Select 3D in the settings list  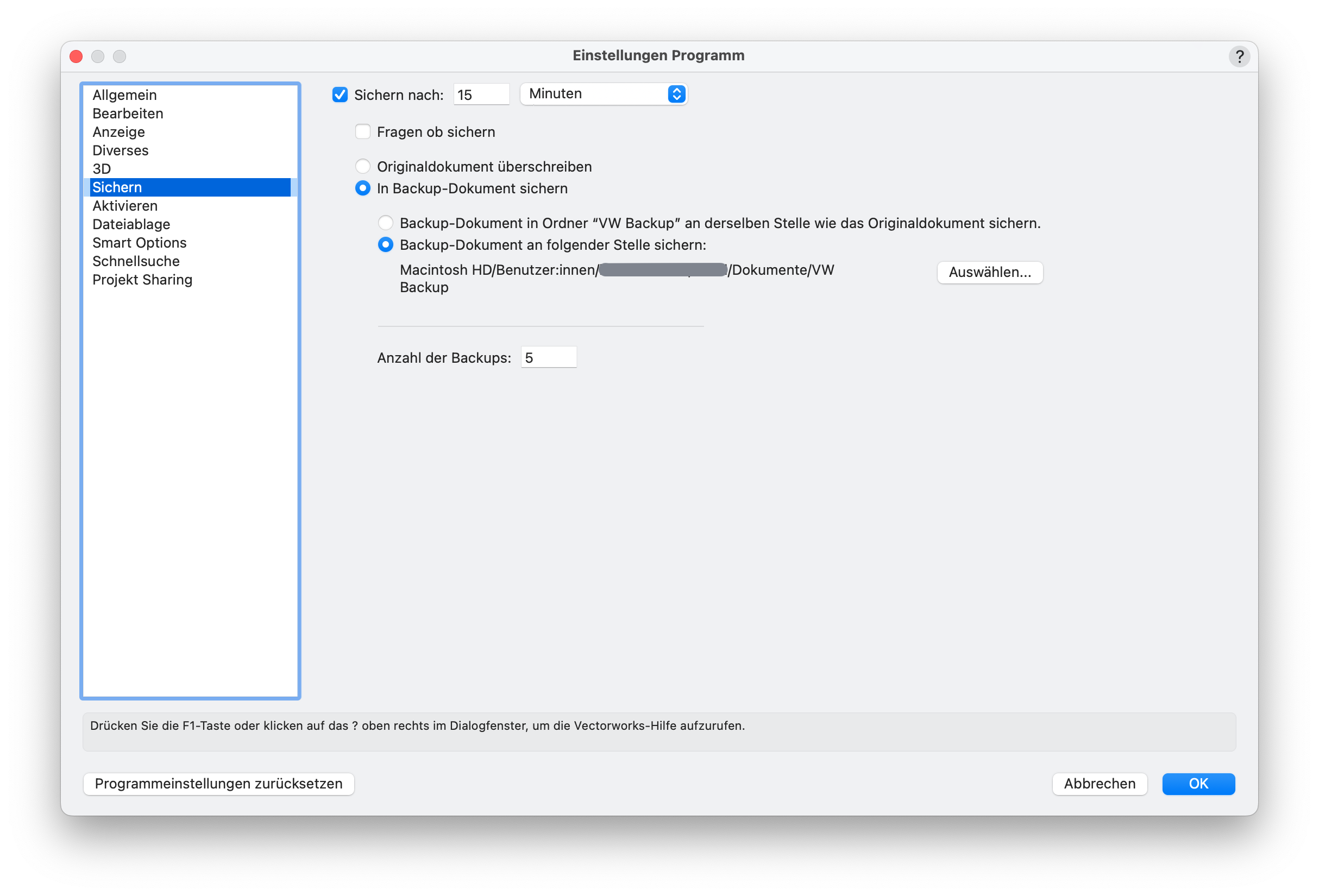[x=102, y=168]
